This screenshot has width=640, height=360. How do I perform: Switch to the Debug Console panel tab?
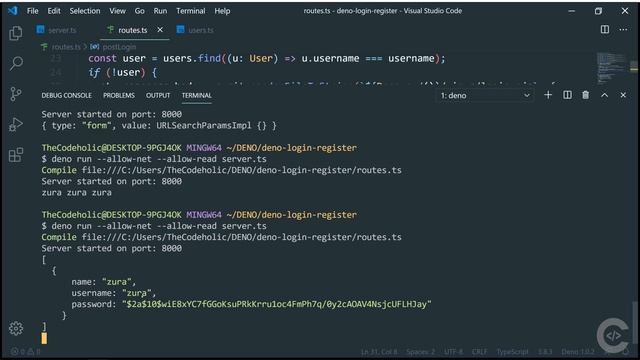[67, 96]
